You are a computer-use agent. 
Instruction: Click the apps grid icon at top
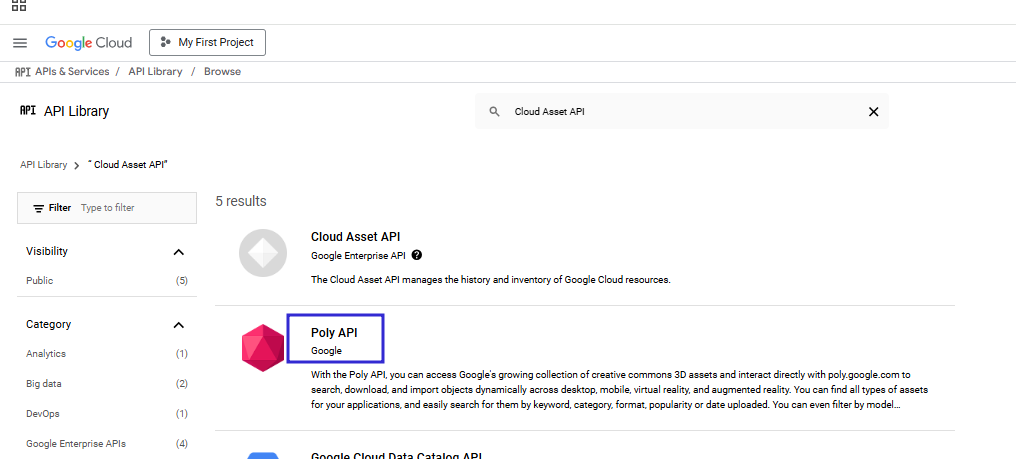coord(19,5)
